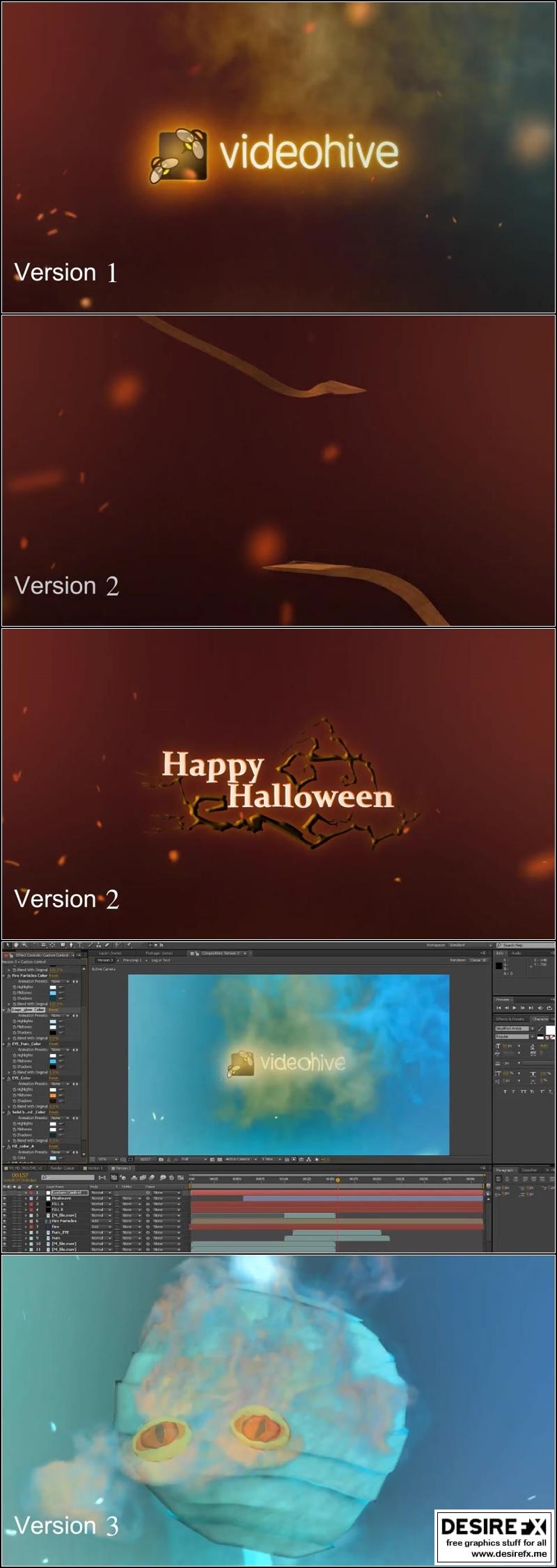
Task: Open Fire Particles Color Midtones blue swatch
Action: 53,992
